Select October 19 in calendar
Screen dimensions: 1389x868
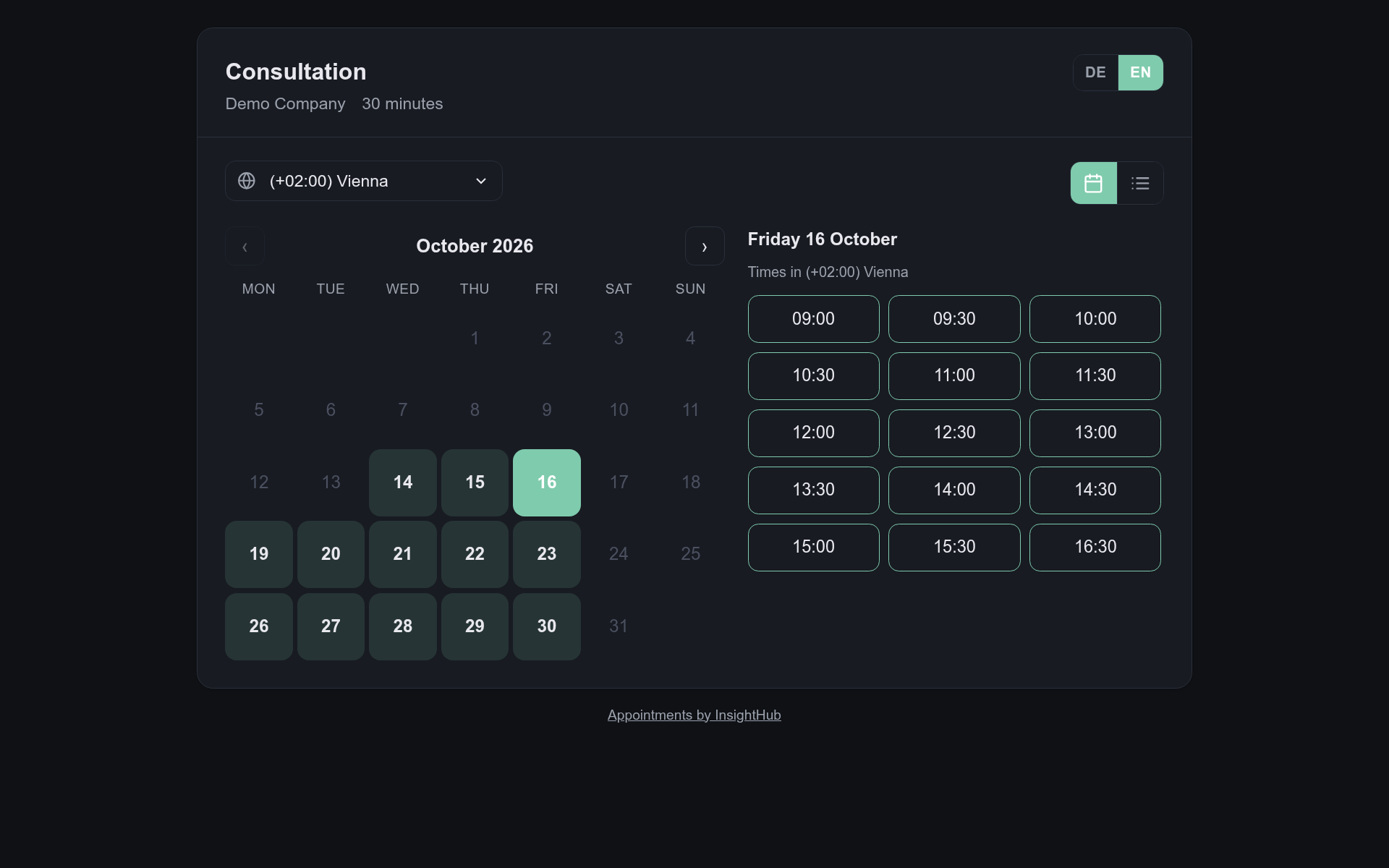pyautogui.click(x=259, y=554)
